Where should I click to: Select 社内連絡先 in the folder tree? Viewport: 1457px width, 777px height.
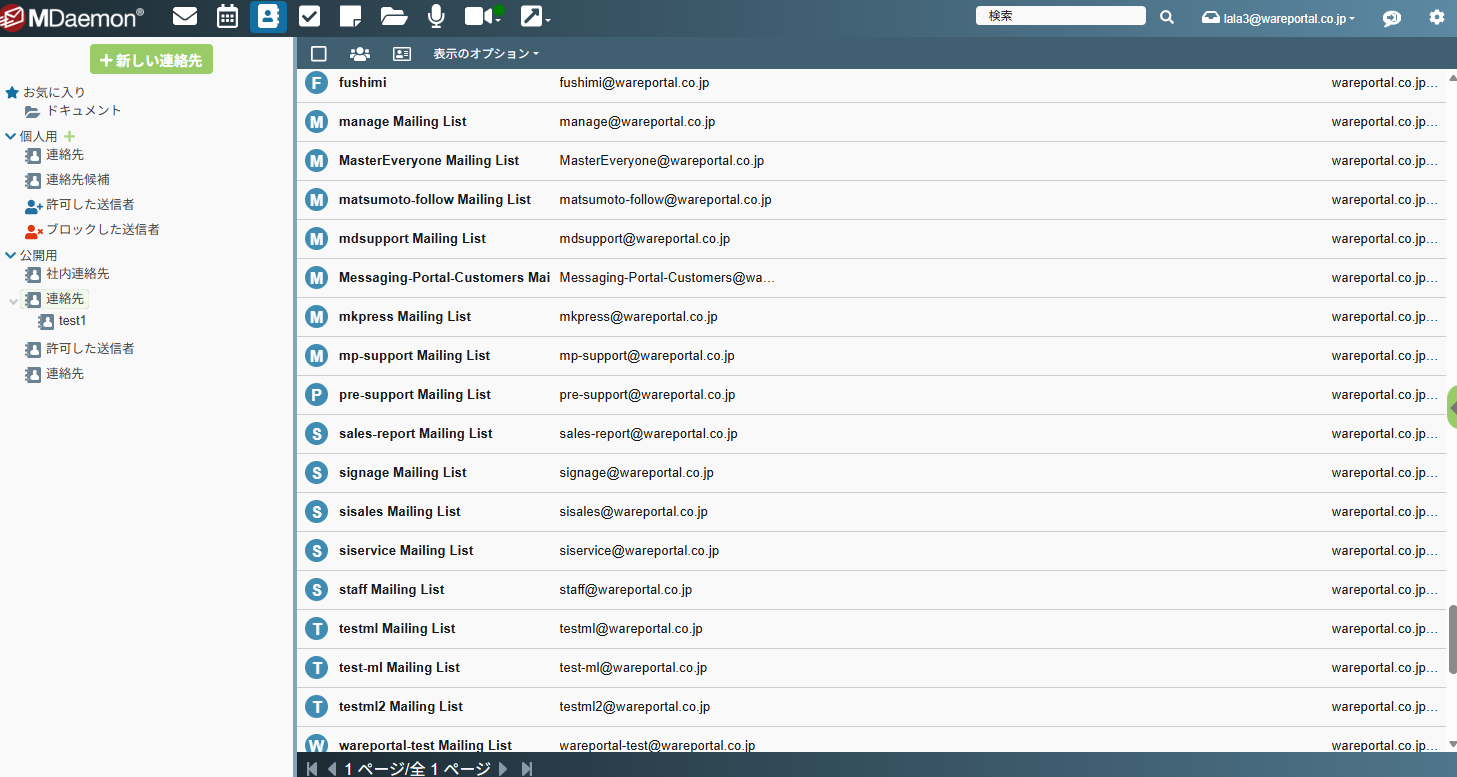(77, 273)
